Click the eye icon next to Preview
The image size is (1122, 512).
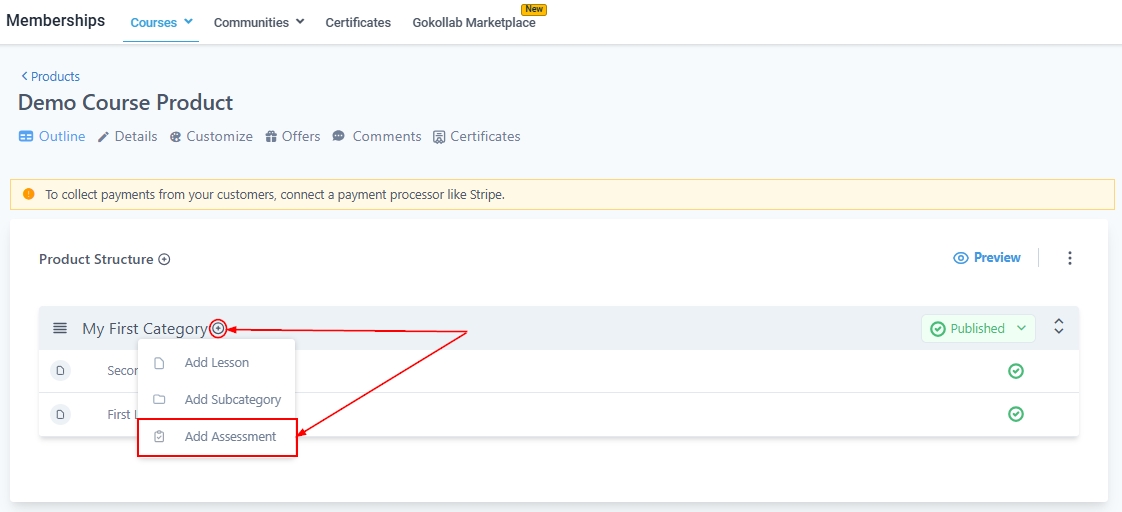click(961, 258)
